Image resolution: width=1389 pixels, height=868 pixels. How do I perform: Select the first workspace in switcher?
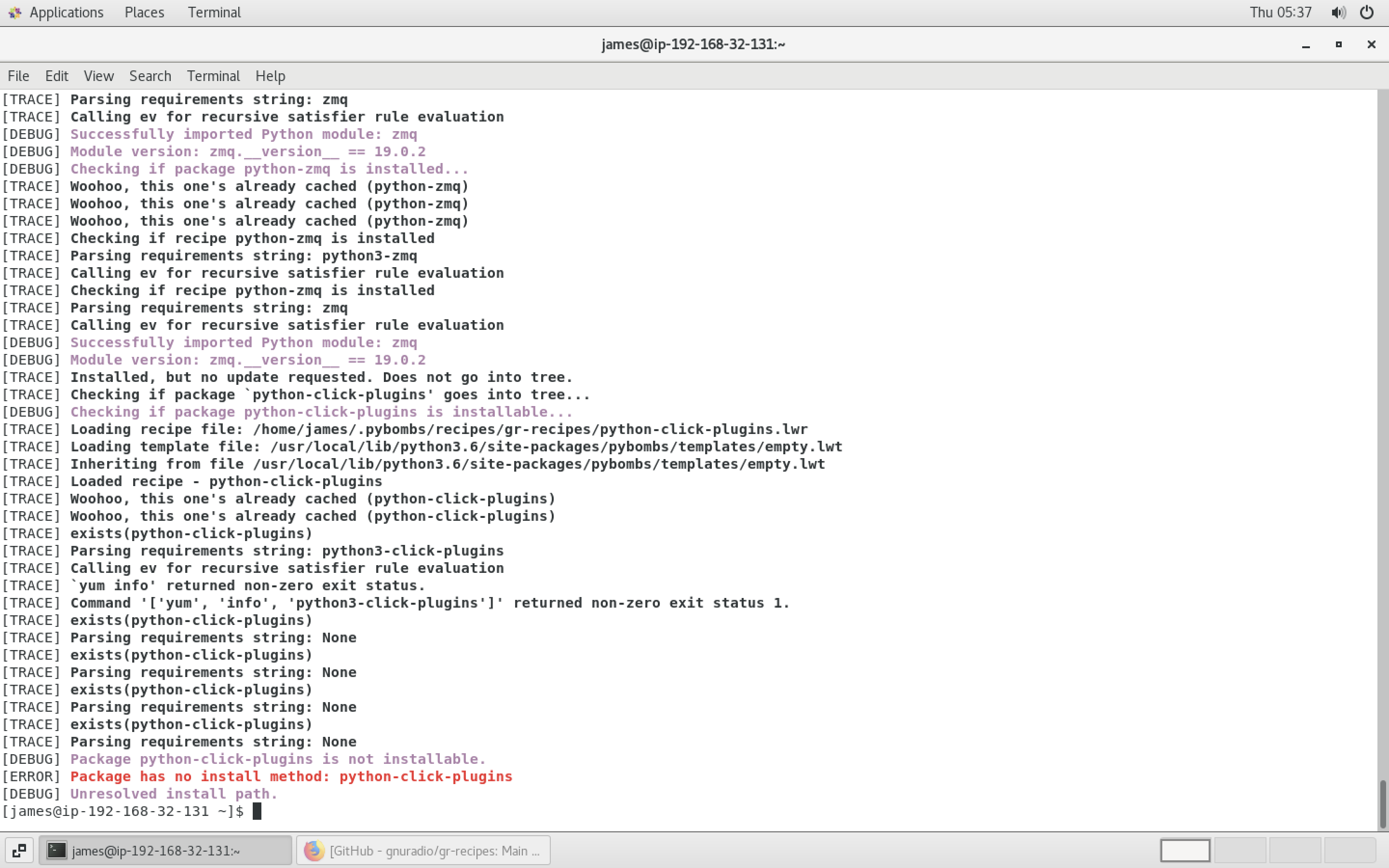point(1185,850)
